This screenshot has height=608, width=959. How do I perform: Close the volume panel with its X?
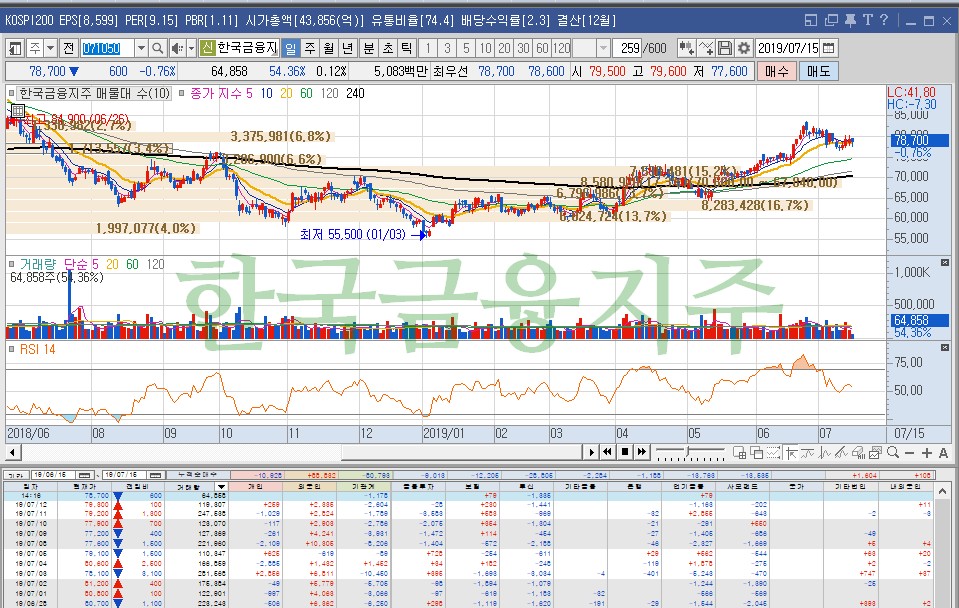(x=945, y=262)
